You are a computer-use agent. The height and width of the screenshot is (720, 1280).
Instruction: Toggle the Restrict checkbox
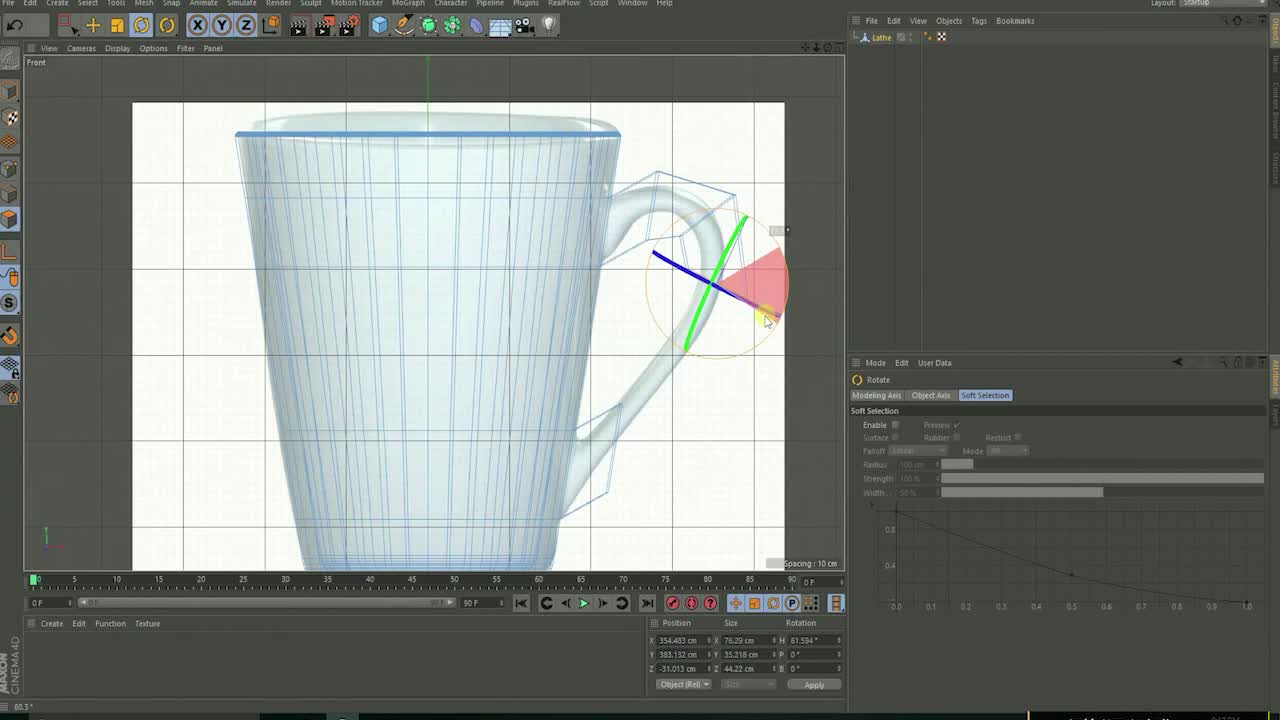click(1018, 437)
